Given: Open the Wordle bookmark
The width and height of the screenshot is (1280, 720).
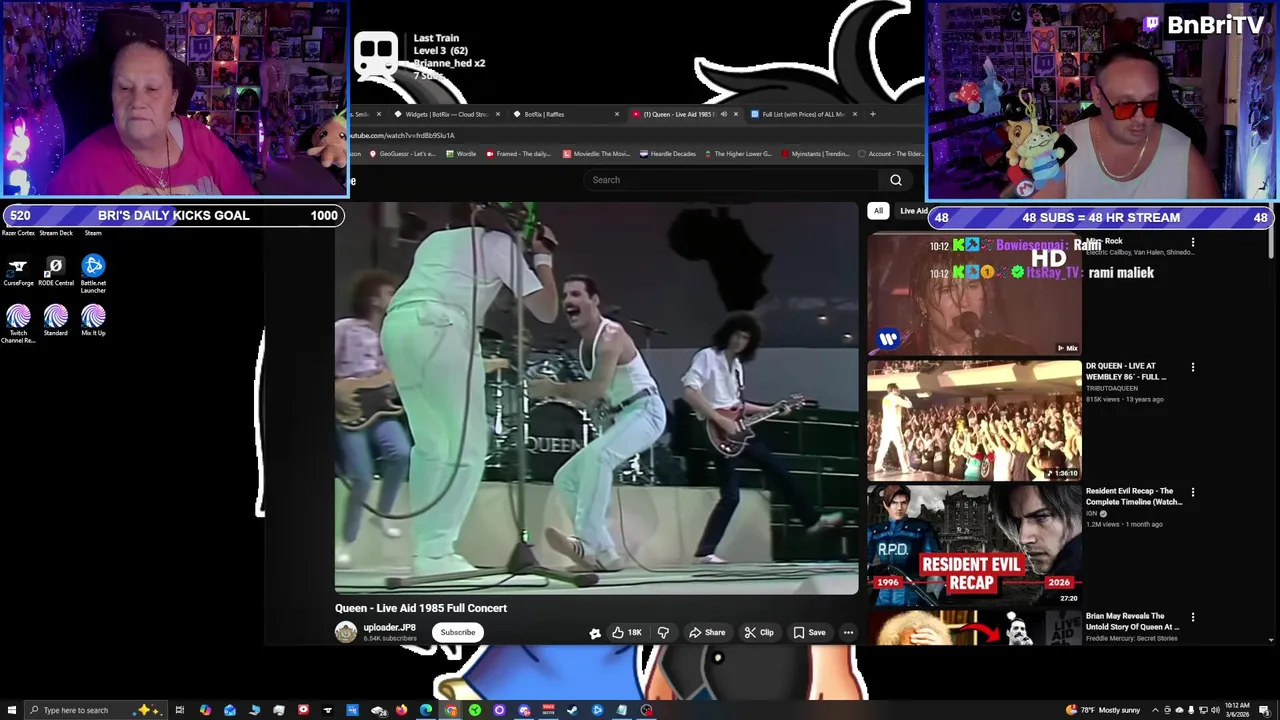Looking at the screenshot, I should coord(461,154).
